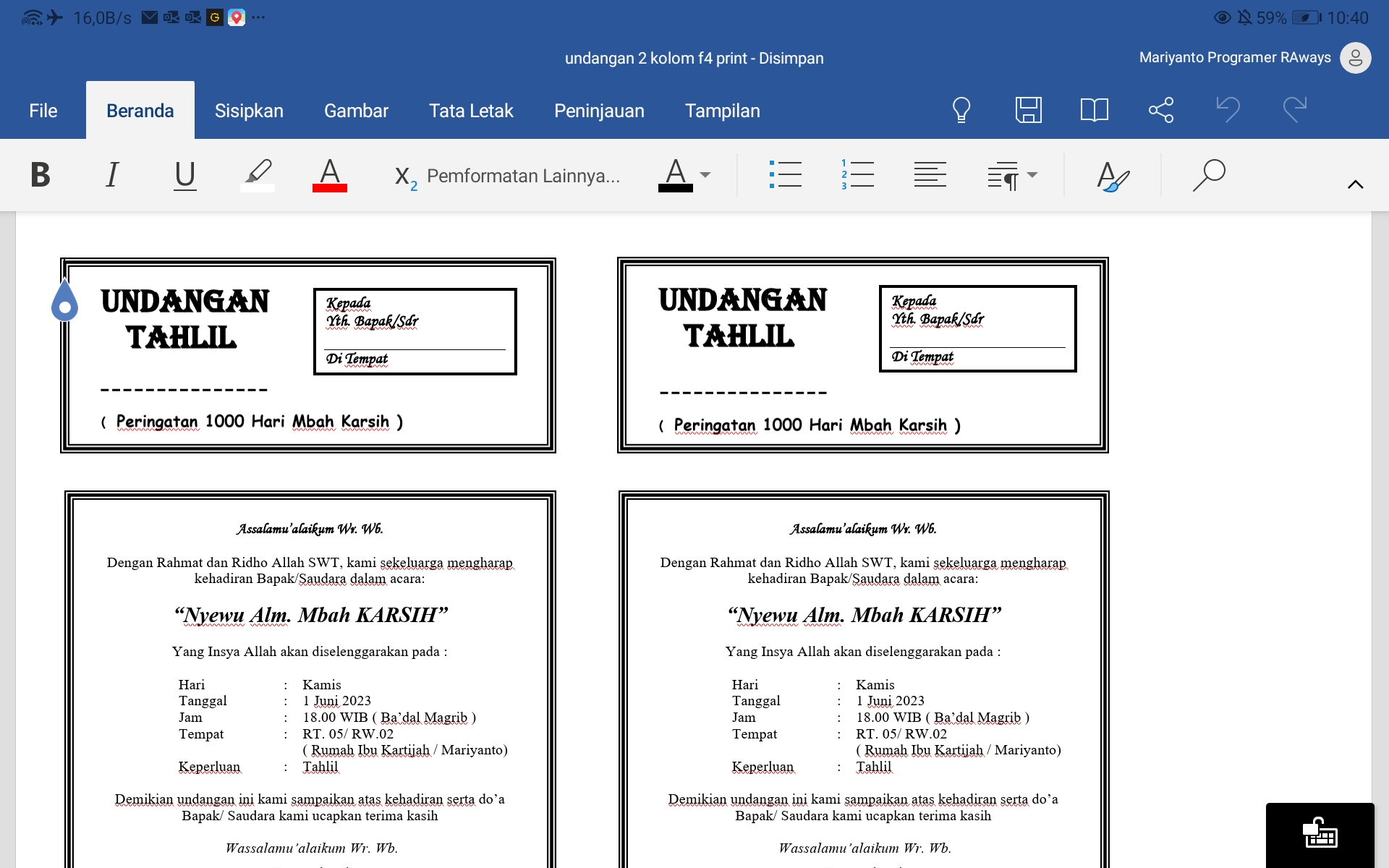Open the Find magnifier icon
Viewport: 1389px width, 868px height.
(x=1209, y=175)
